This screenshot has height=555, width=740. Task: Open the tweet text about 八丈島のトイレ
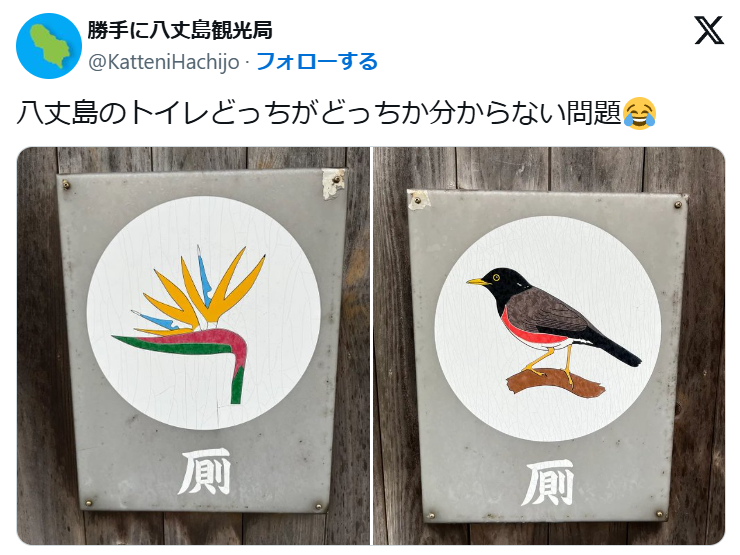319,114
